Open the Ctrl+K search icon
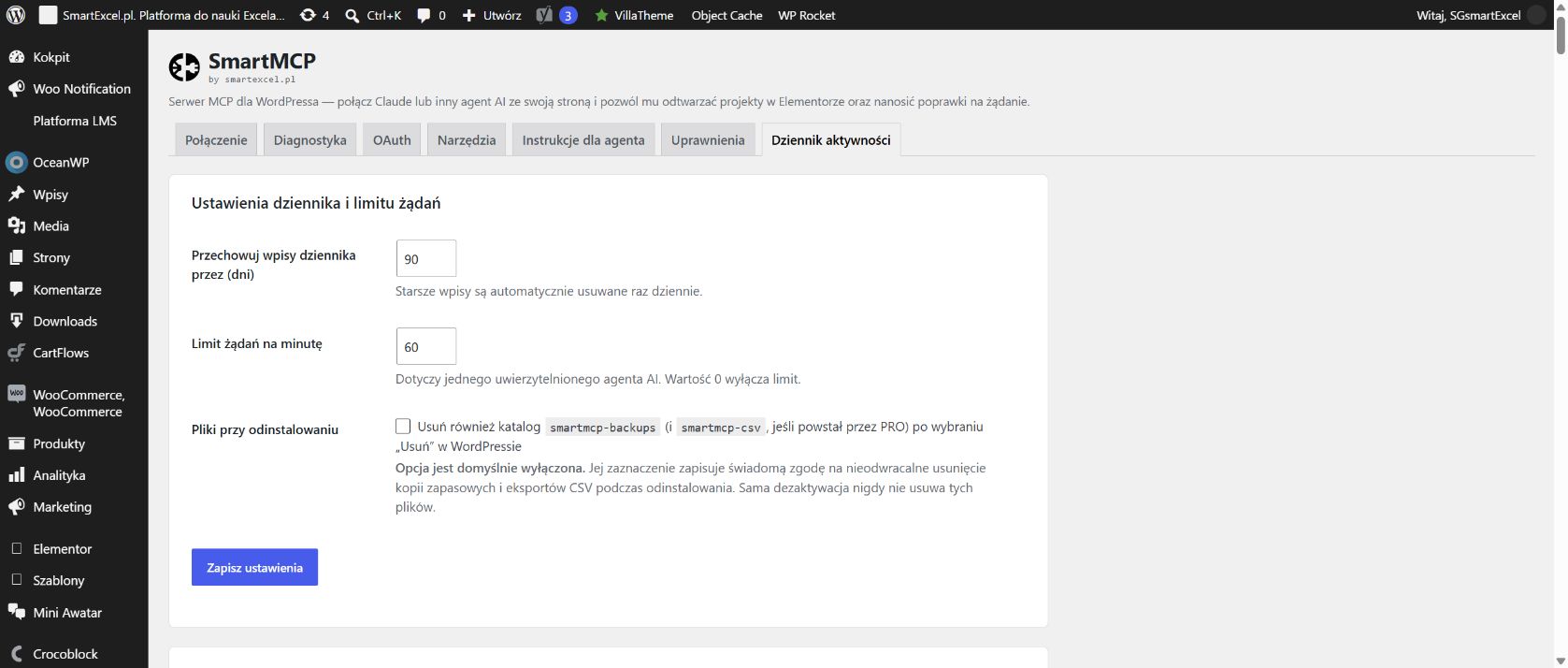This screenshot has width=1568, height=668. pyautogui.click(x=352, y=16)
